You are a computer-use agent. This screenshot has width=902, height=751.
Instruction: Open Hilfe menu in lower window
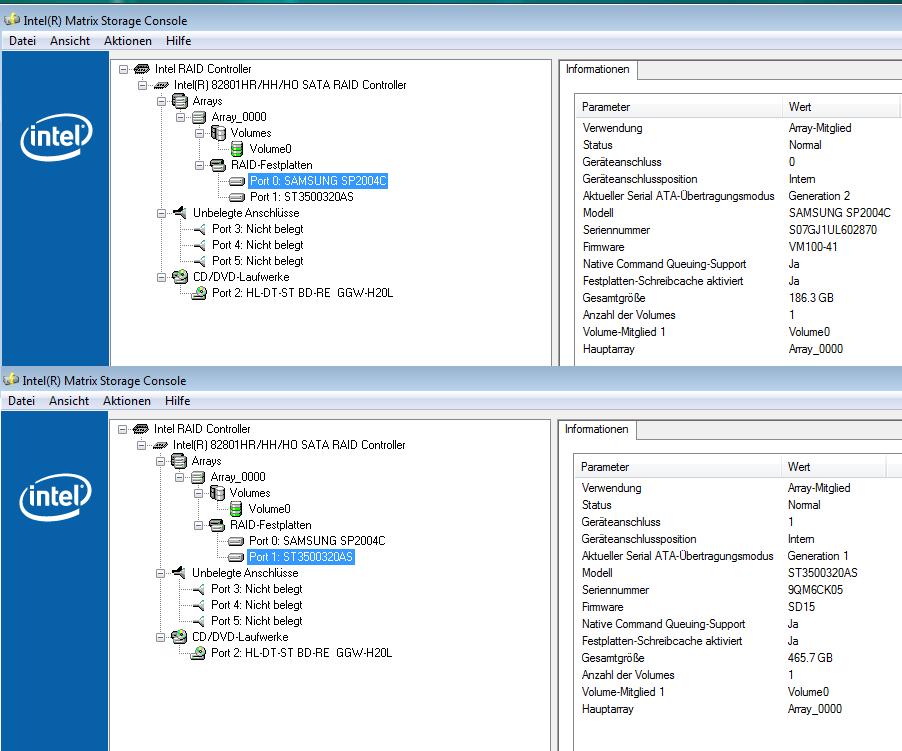coord(177,401)
